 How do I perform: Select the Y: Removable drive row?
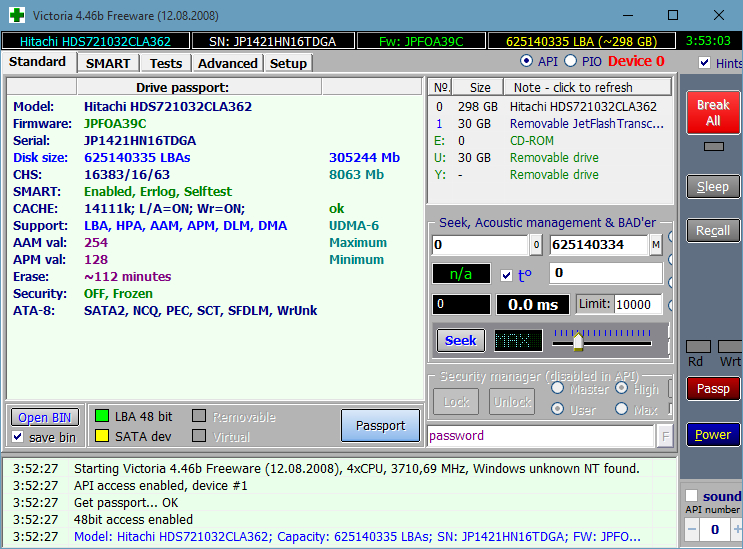coord(550,175)
